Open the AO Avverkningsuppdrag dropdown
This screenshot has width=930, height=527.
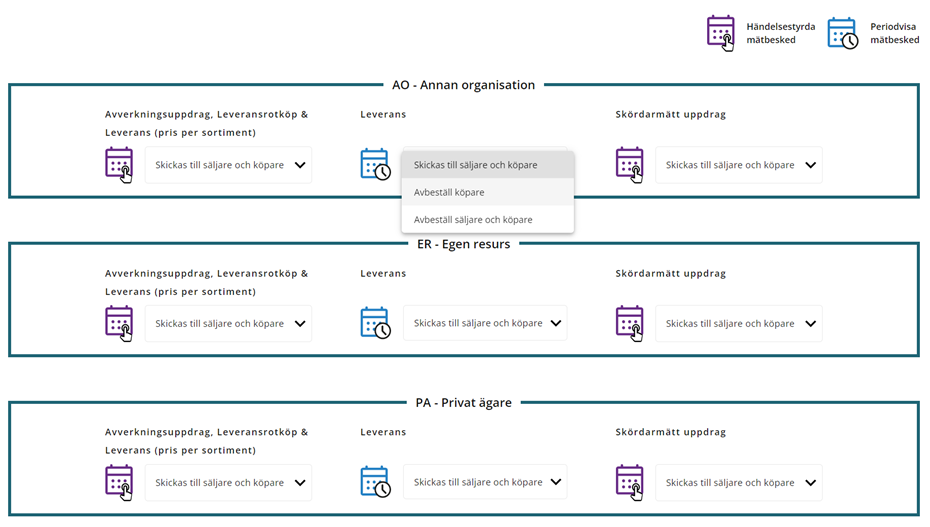[228, 165]
